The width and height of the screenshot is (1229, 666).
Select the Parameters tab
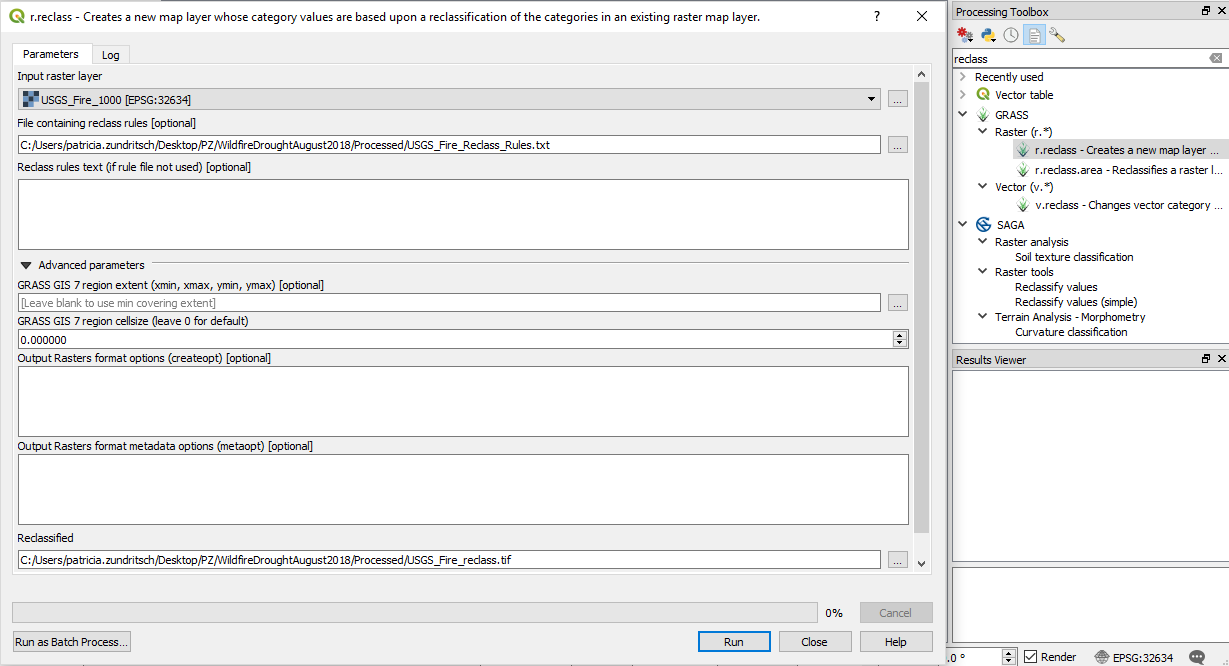click(x=51, y=54)
